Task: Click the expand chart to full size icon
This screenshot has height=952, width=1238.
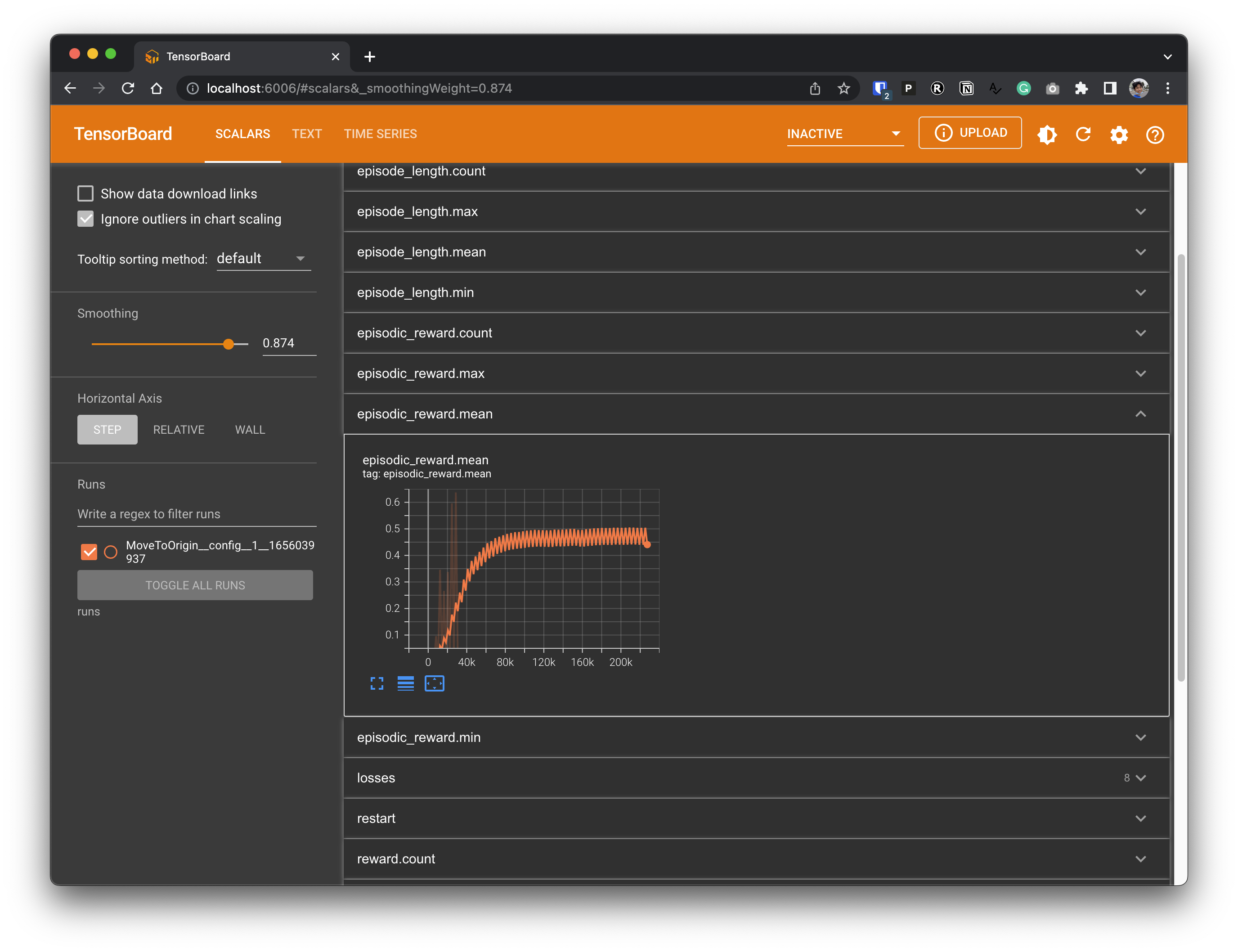Action: click(377, 683)
